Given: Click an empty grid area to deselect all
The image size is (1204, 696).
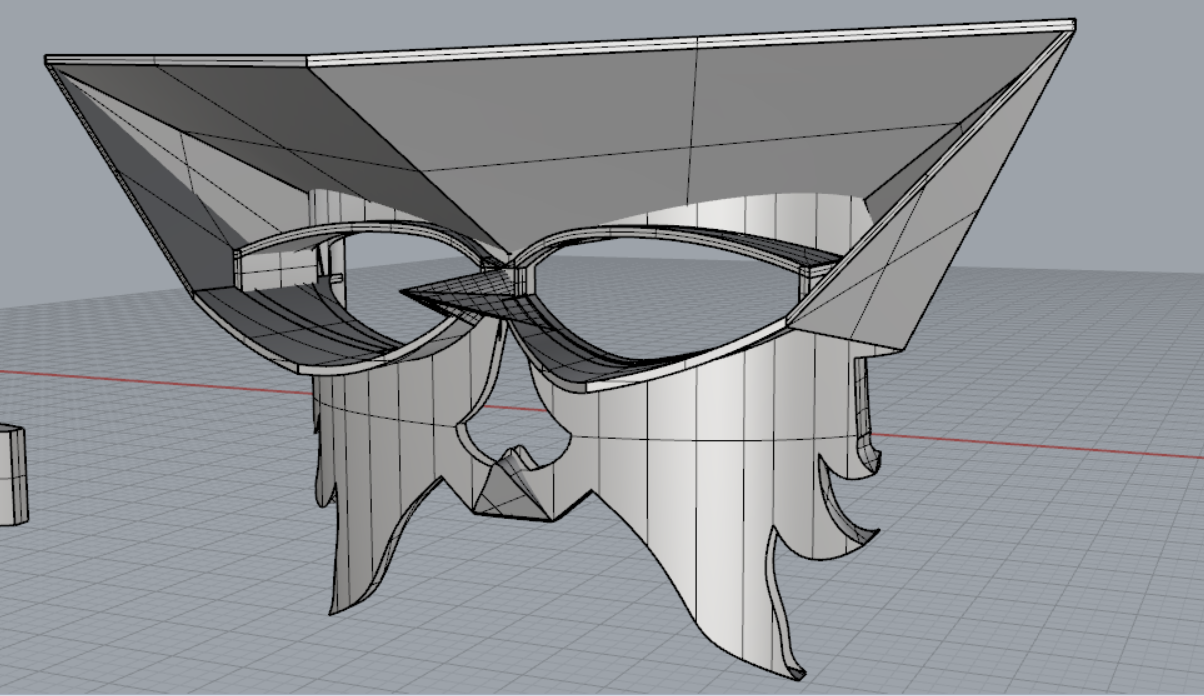Looking at the screenshot, I should pyautogui.click(x=1100, y=620).
